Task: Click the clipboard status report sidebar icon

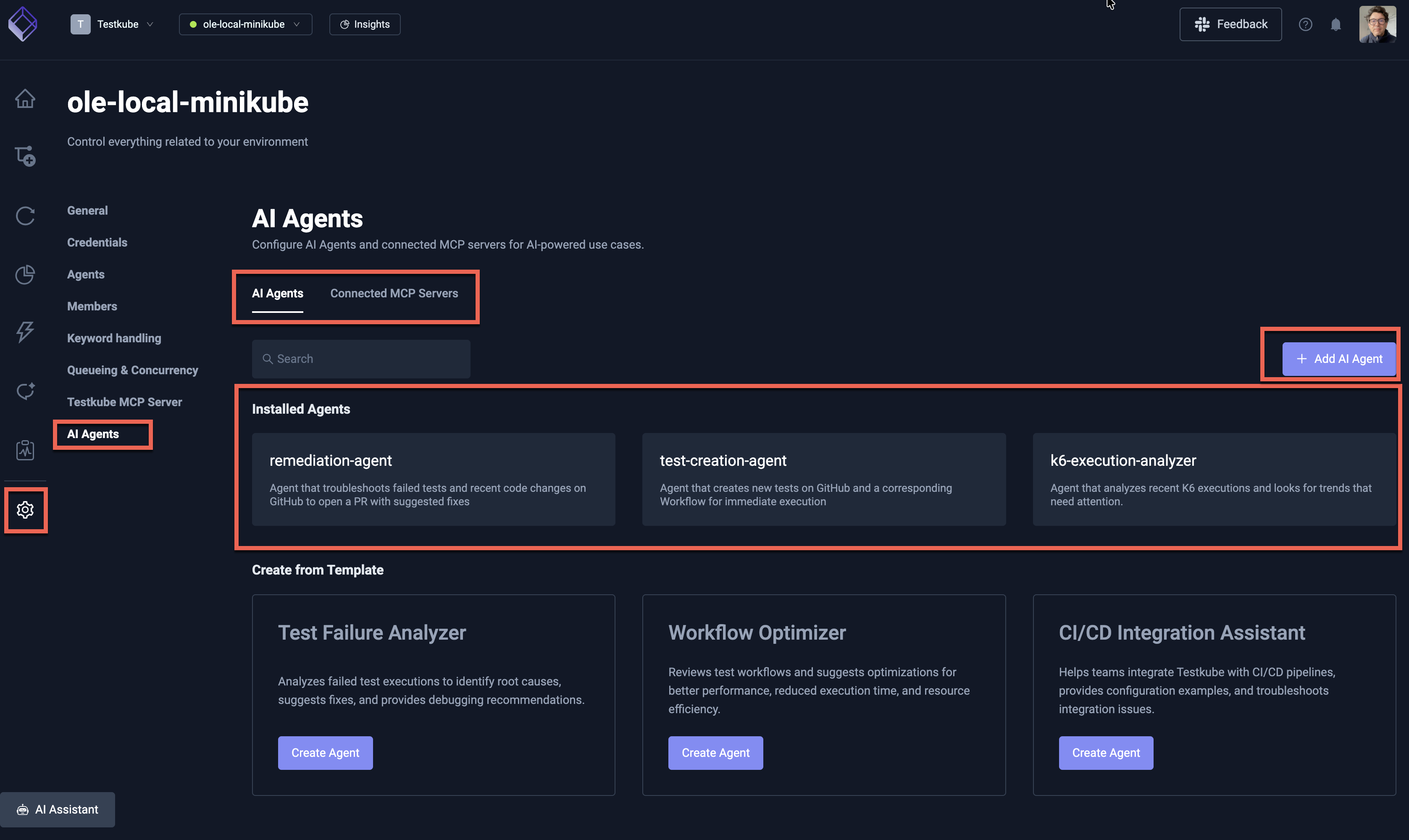Action: (x=25, y=450)
